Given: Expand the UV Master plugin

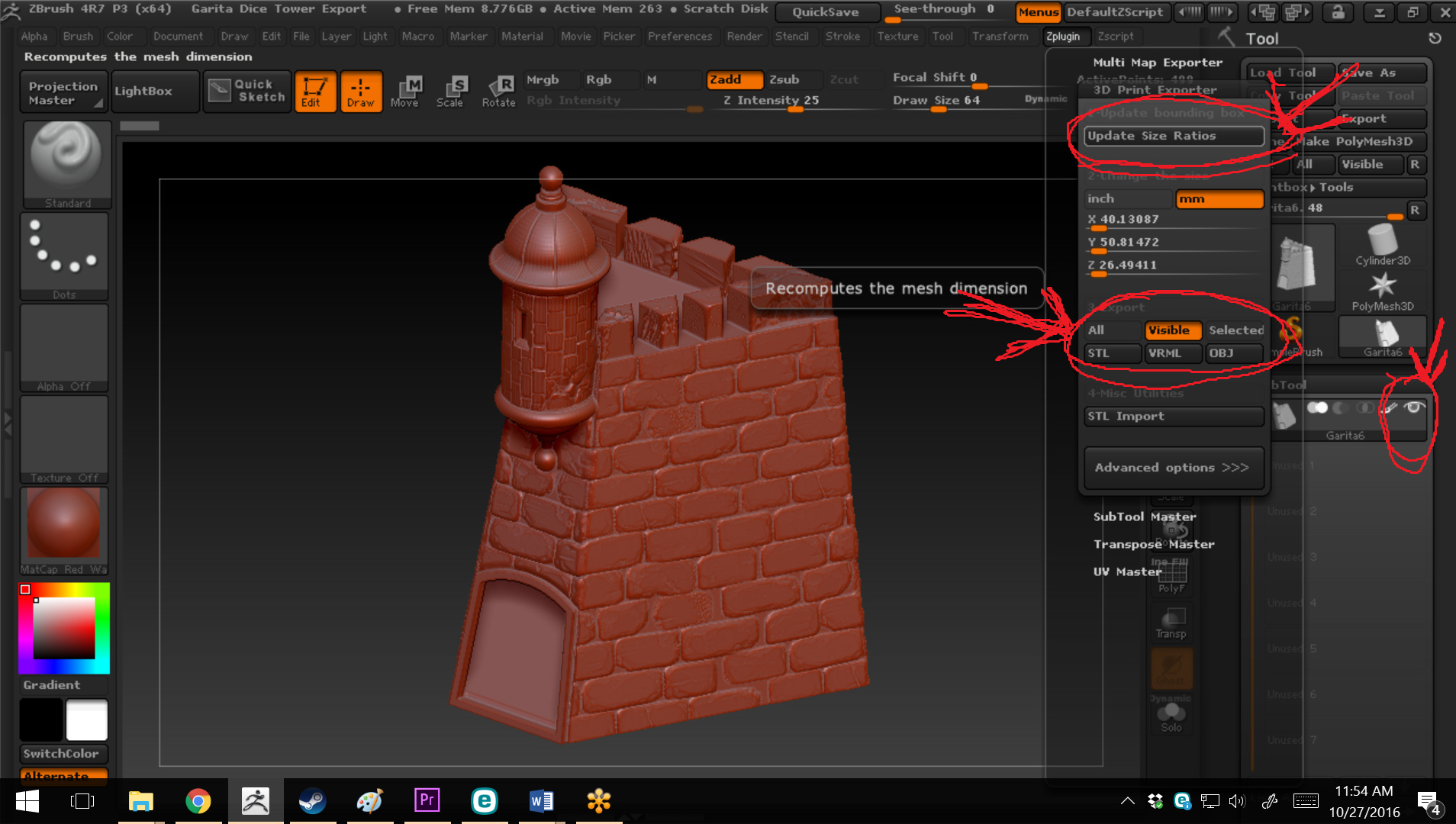Looking at the screenshot, I should [1127, 571].
